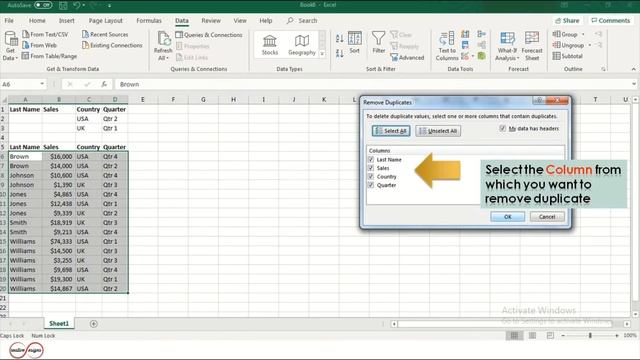Screen dimensions: 640x360
Task: Expand the Name Box dropdown
Action: (42, 84)
